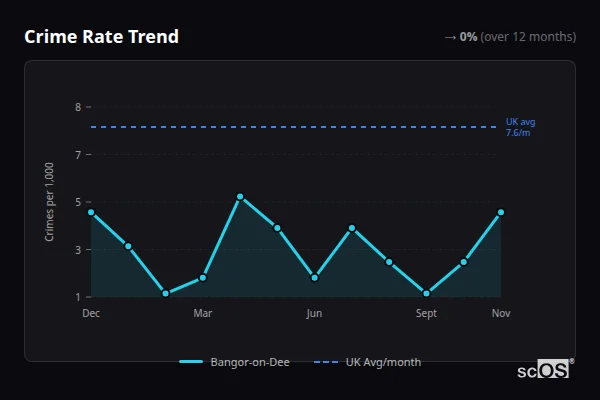Click the 'Jun' x-axis label
This screenshot has width=600, height=400.
[x=314, y=313]
